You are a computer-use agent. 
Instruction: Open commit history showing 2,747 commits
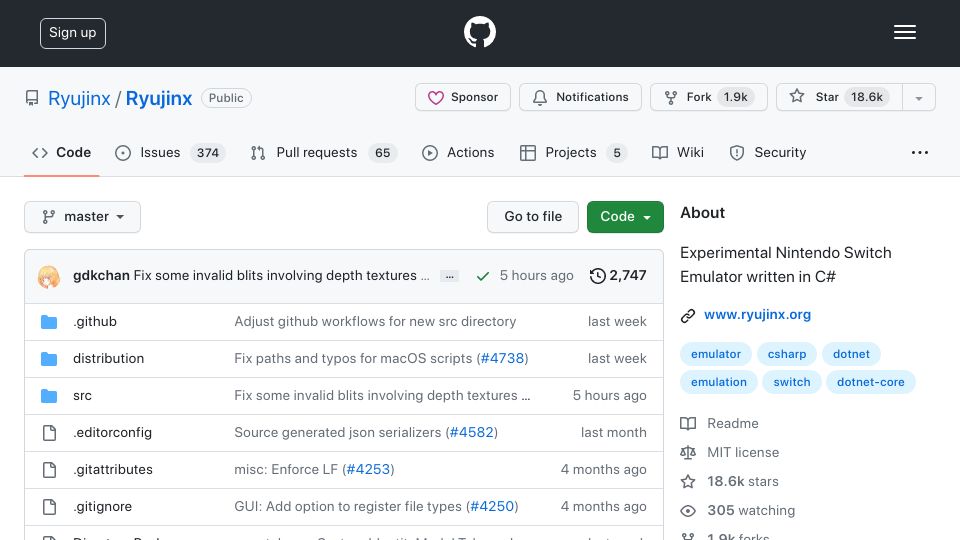tap(618, 276)
